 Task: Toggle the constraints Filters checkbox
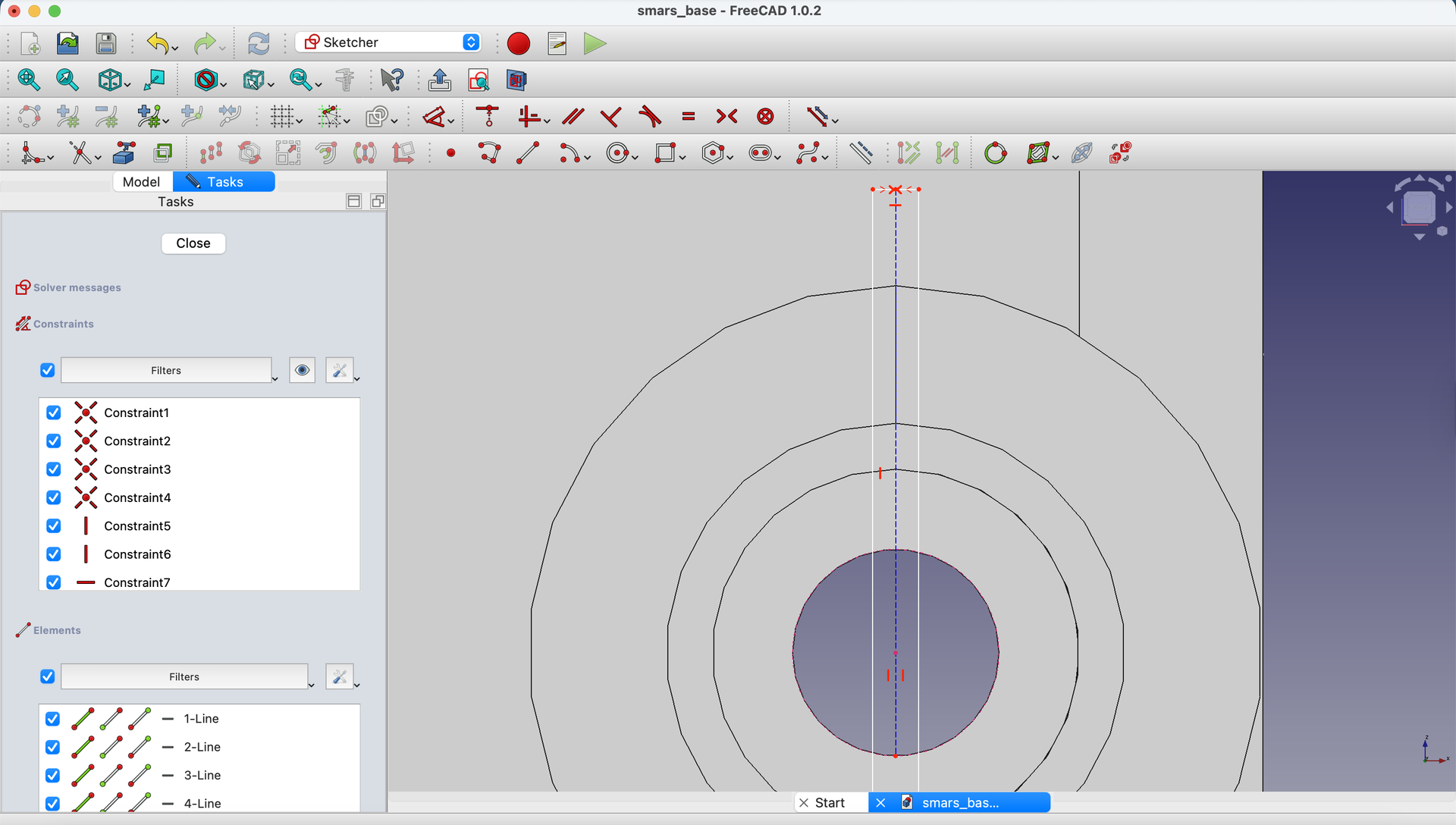pos(47,370)
